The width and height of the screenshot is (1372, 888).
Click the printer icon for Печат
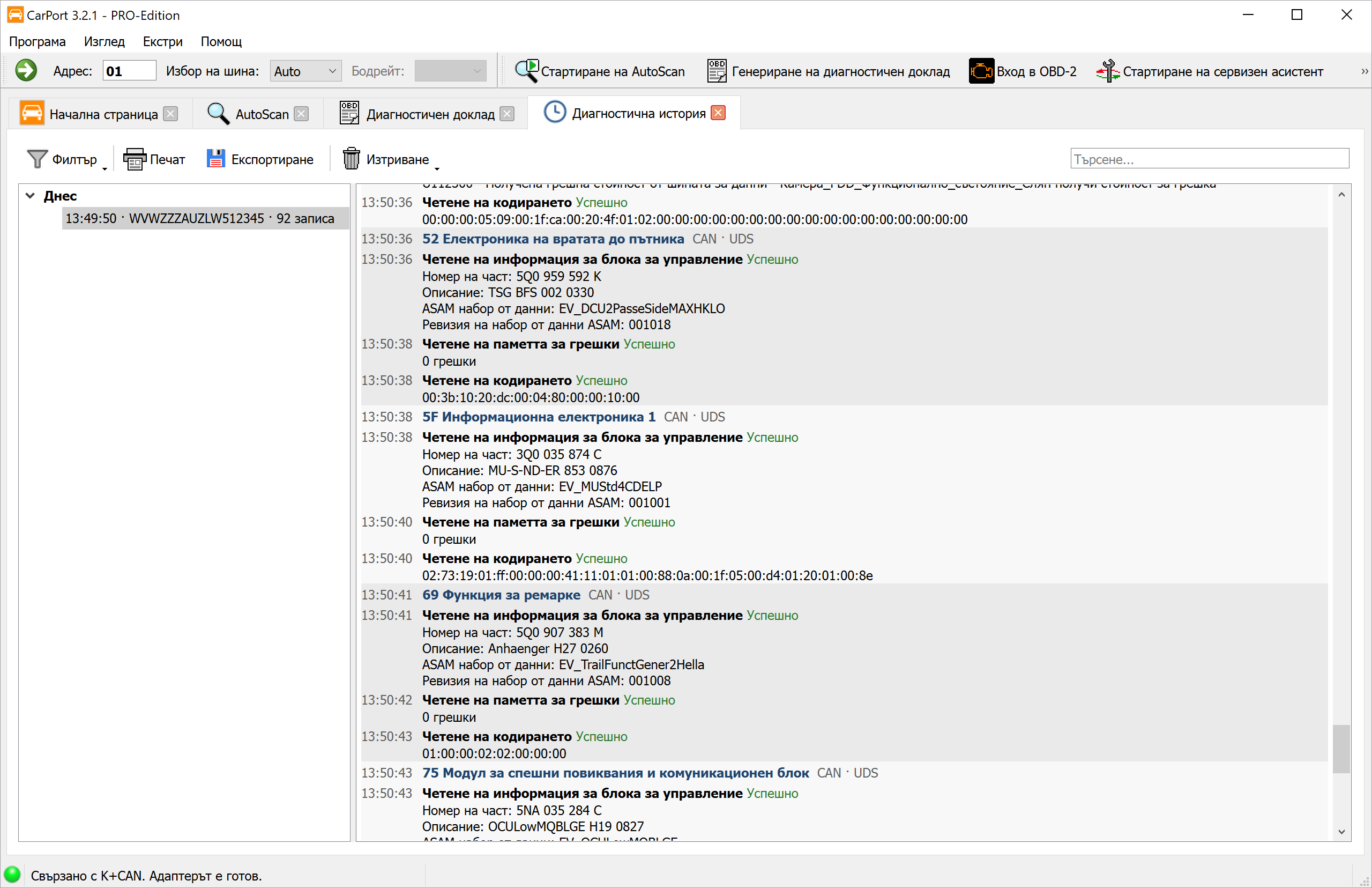coord(135,159)
